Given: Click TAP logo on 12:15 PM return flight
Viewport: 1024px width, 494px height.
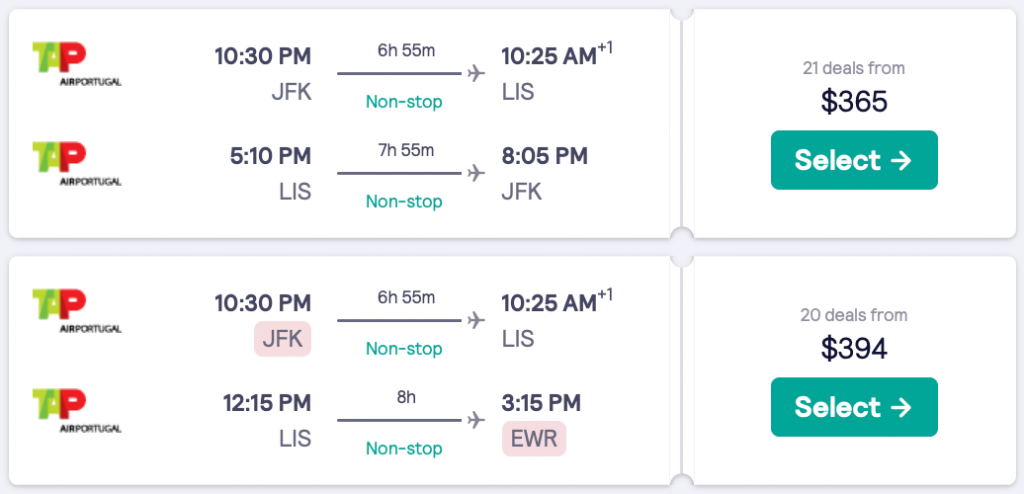Looking at the screenshot, I should click(76, 411).
